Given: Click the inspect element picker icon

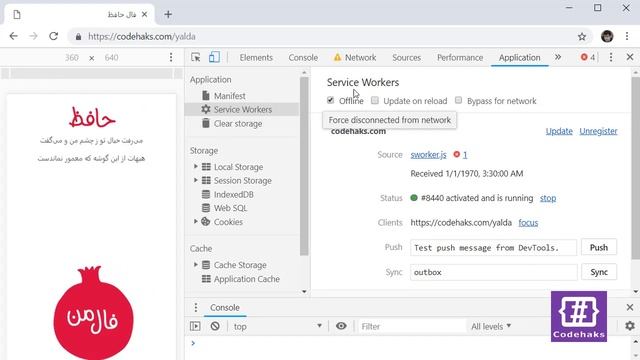Looking at the screenshot, I should [196, 58].
